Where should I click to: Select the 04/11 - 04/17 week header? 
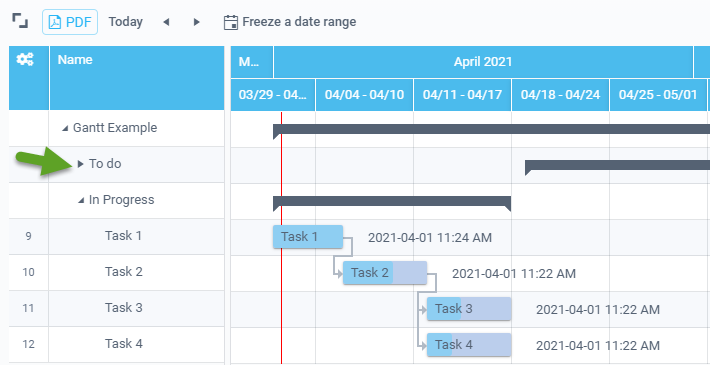point(462,95)
